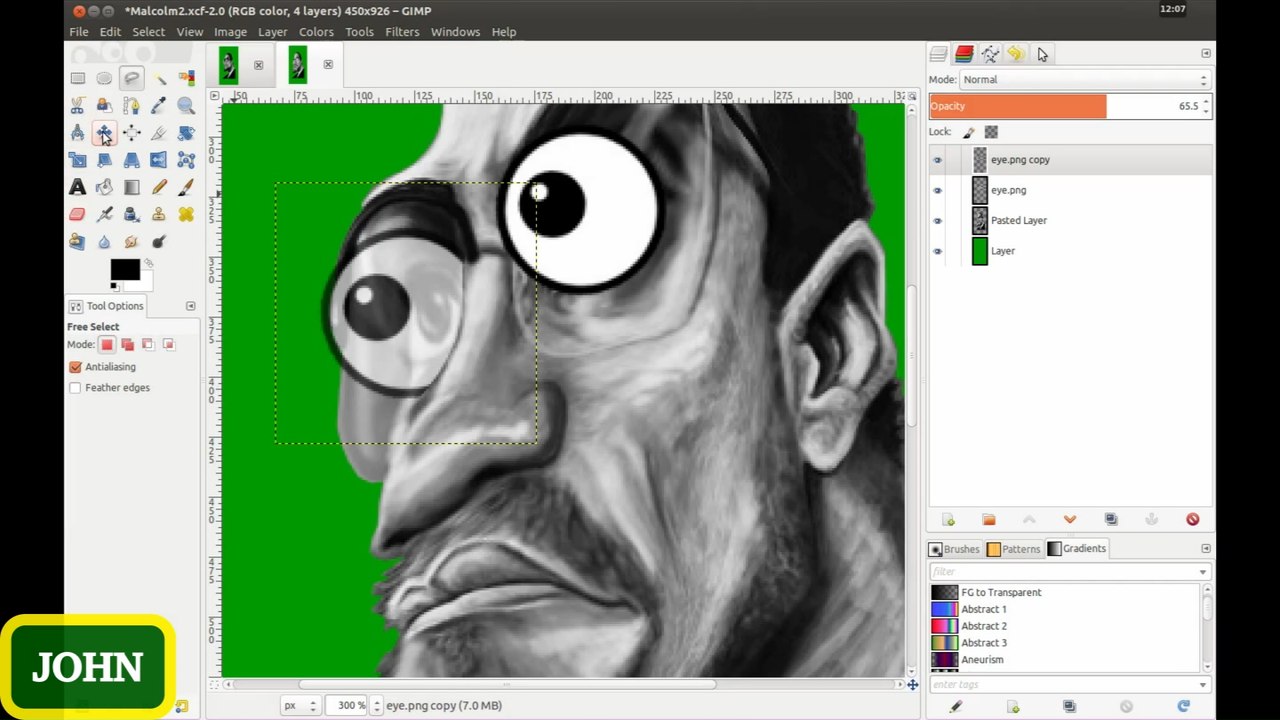
Task: Refresh the gradients list
Action: (1184, 707)
